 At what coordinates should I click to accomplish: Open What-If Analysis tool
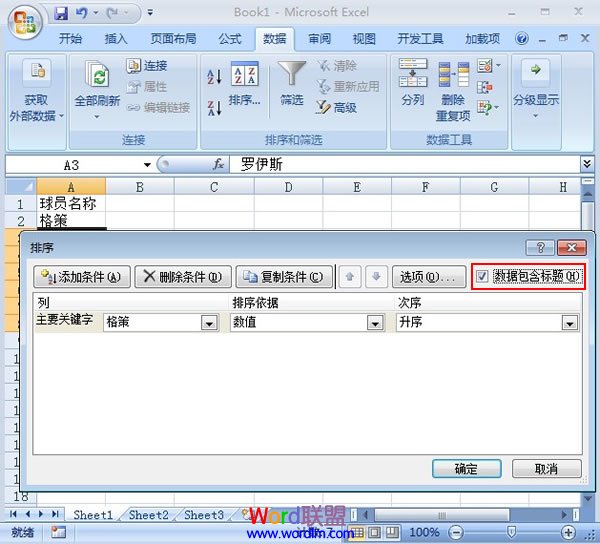pyautogui.click(x=484, y=108)
